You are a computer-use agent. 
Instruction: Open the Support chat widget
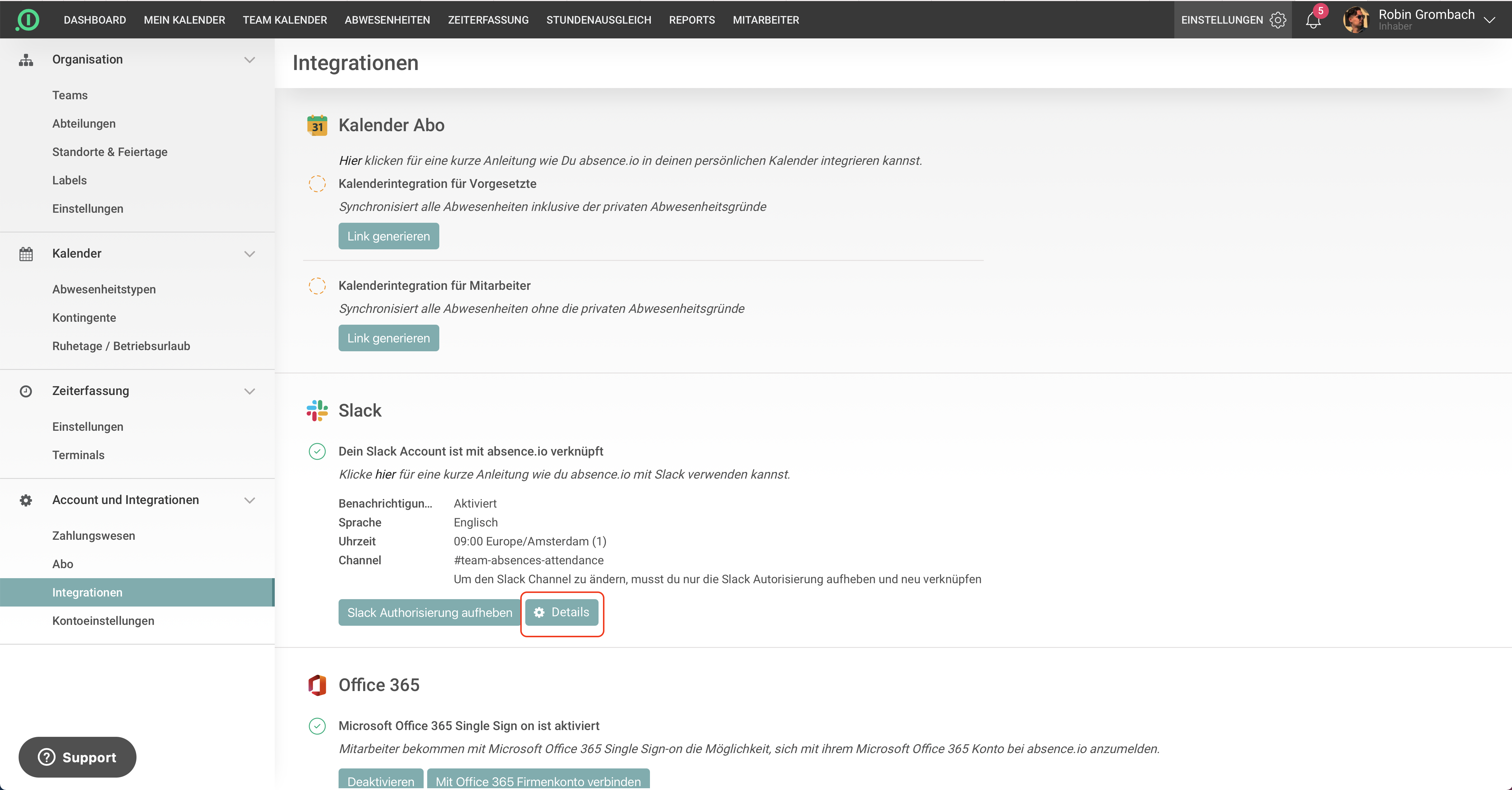pyautogui.click(x=77, y=757)
